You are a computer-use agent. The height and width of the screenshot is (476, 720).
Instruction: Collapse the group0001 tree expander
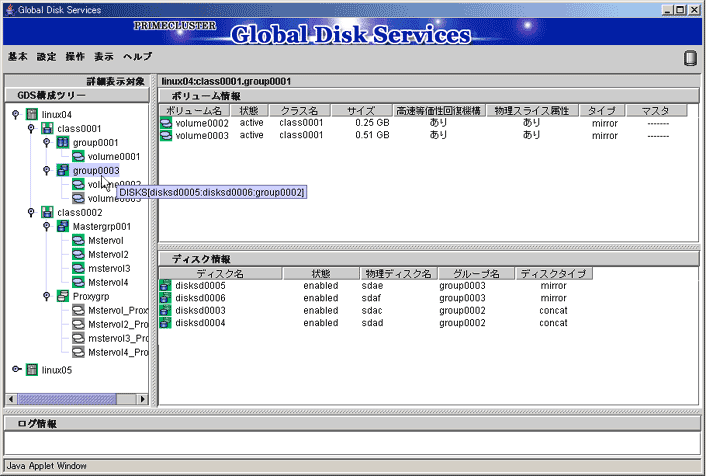pyautogui.click(x=46, y=142)
